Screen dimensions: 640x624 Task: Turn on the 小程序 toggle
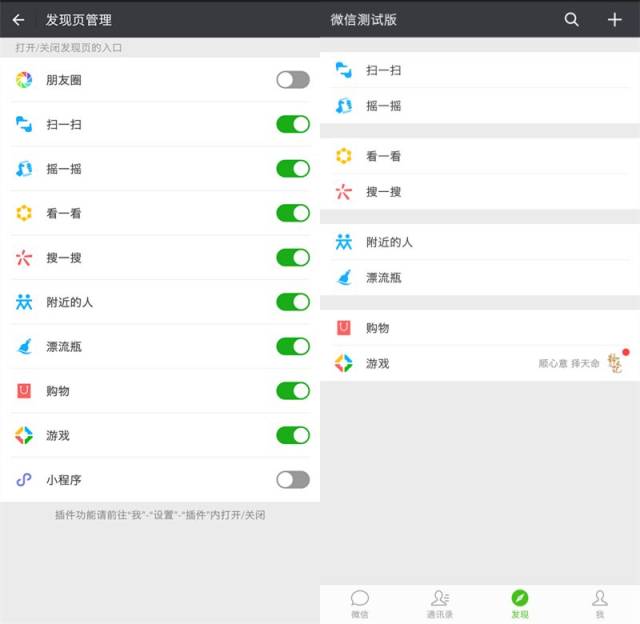point(293,480)
